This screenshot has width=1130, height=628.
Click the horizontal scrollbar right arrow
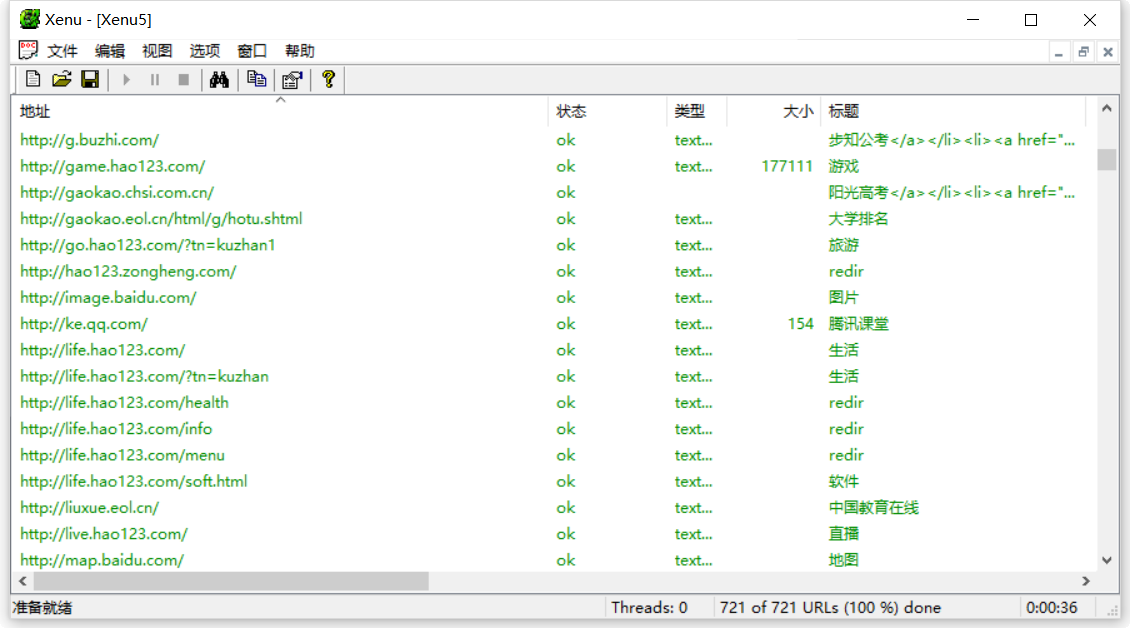click(1086, 581)
